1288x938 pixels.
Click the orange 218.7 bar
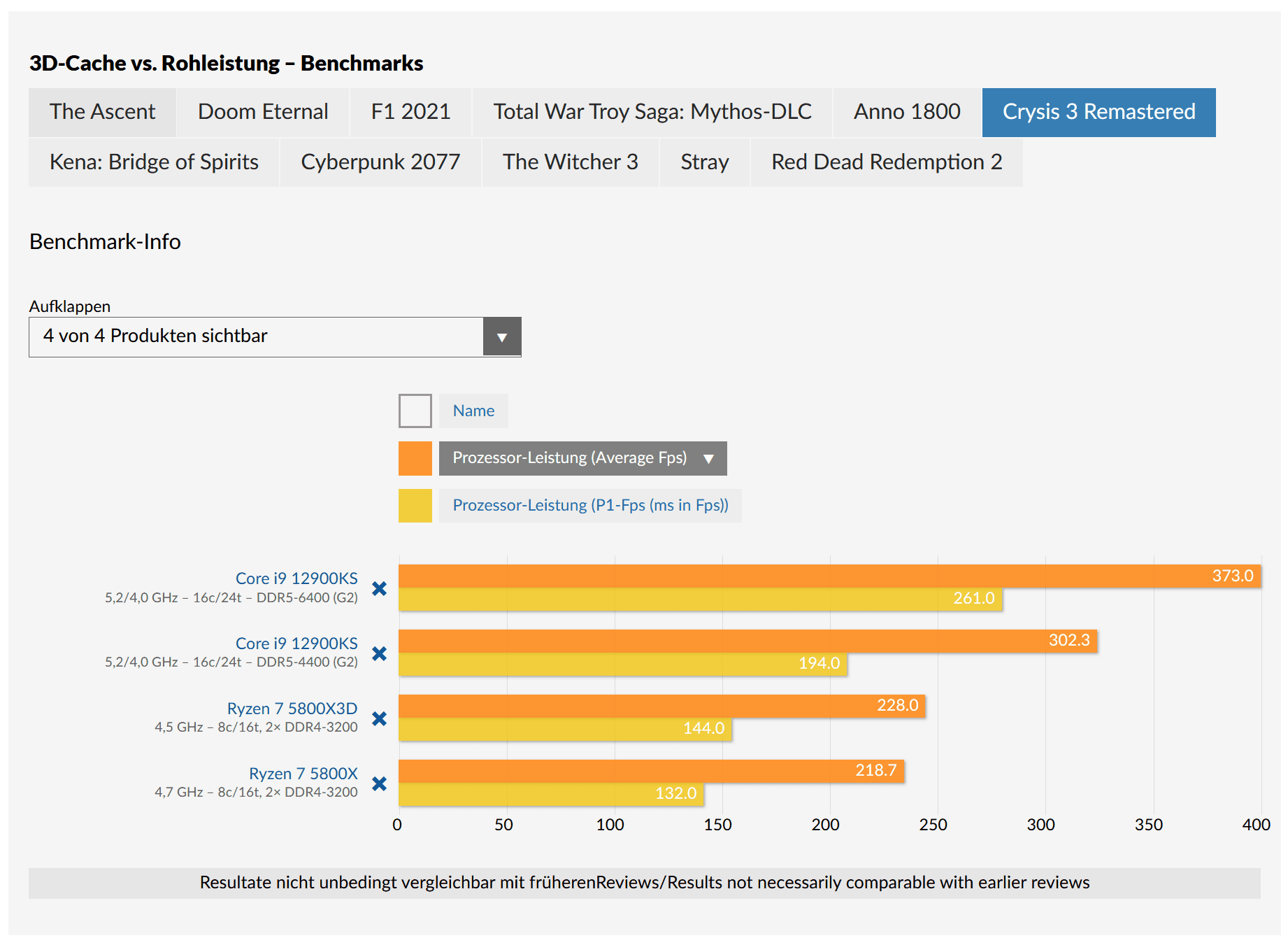tap(652, 771)
